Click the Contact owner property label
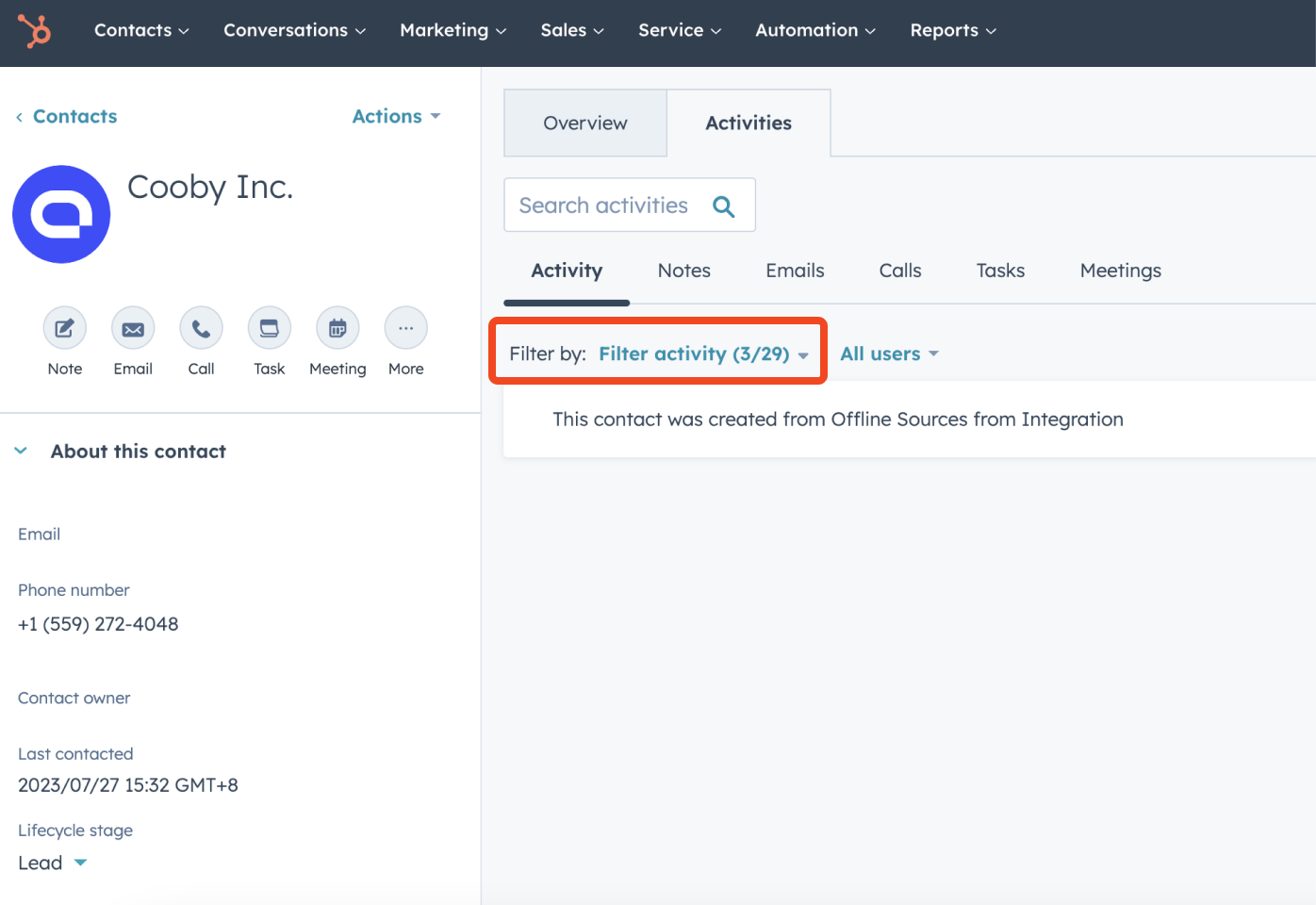Viewport: 1316px width, 905px height. (x=74, y=699)
